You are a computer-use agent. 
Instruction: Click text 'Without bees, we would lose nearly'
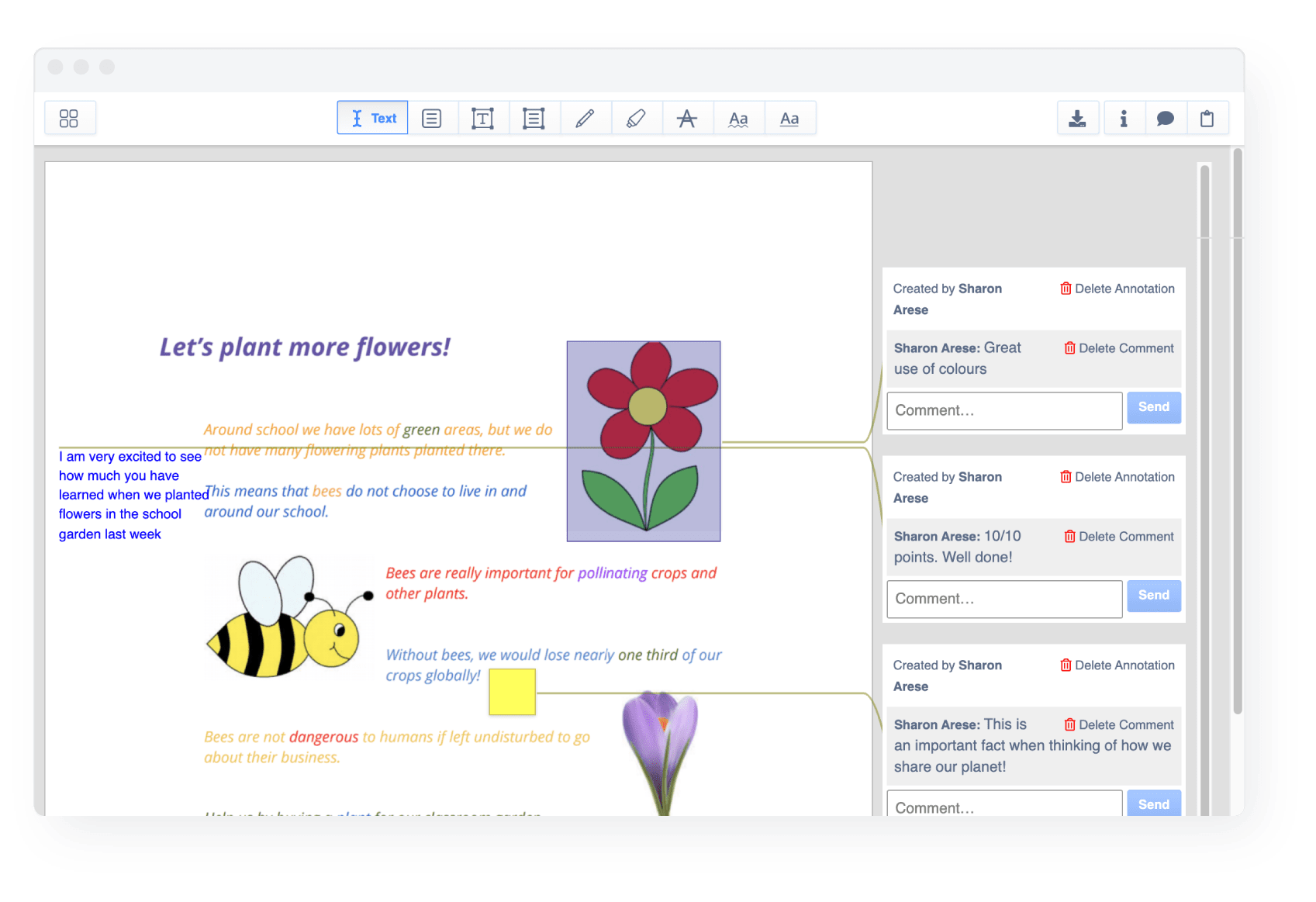(x=500, y=655)
